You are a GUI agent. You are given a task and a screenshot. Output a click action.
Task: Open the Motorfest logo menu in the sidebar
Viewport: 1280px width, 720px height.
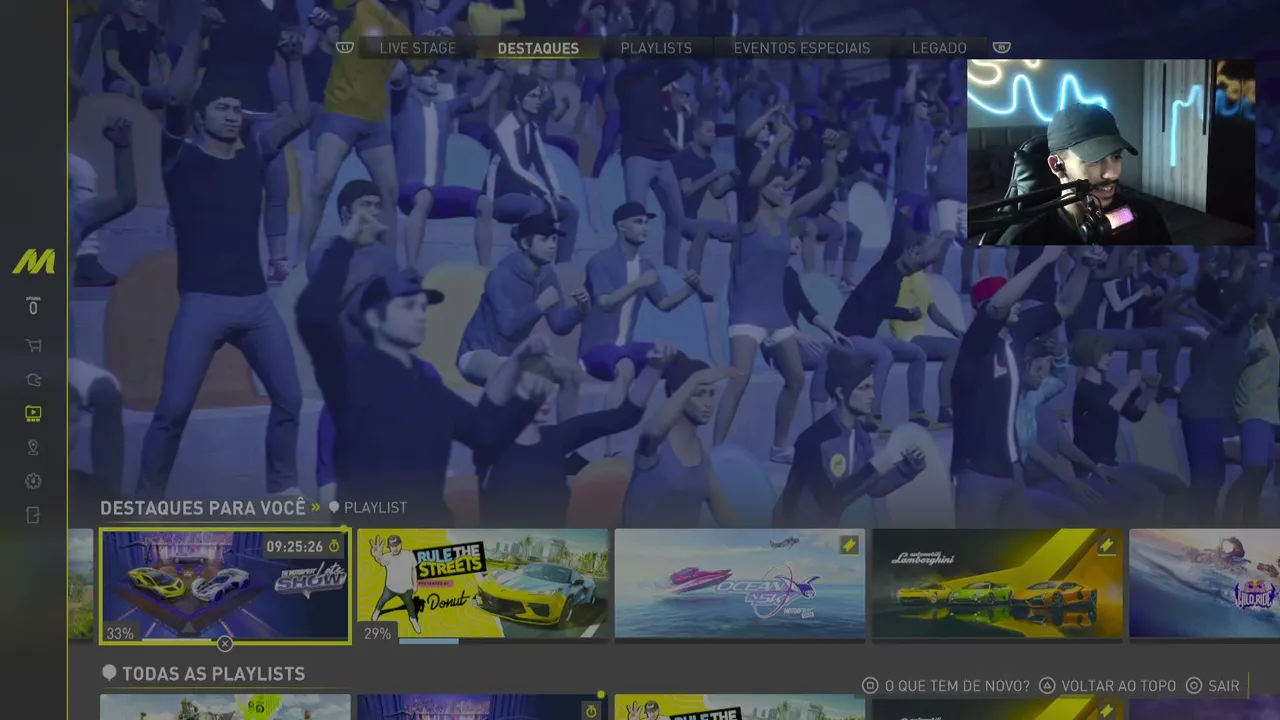(x=33, y=262)
